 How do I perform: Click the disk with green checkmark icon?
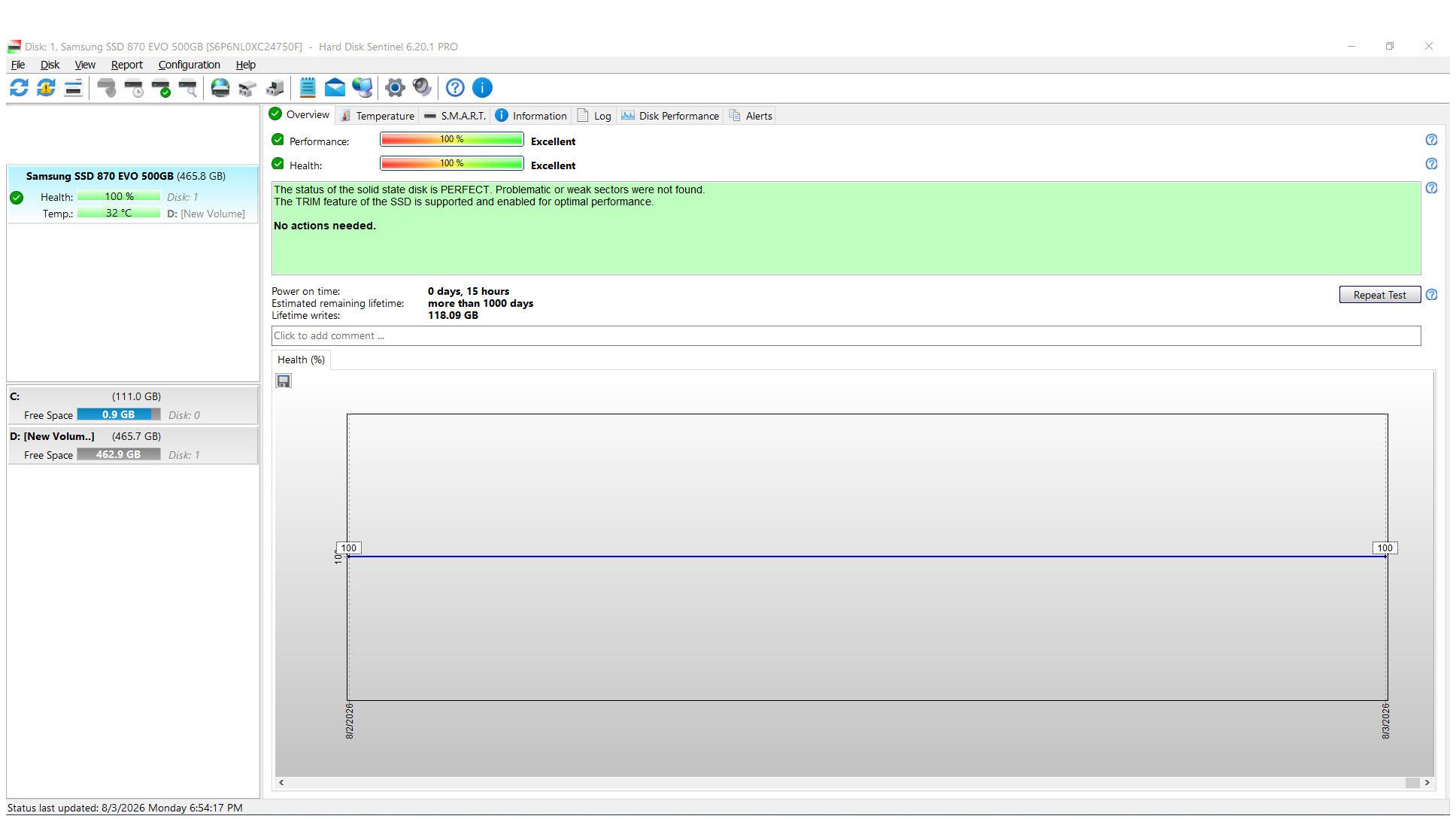pyautogui.click(x=161, y=88)
